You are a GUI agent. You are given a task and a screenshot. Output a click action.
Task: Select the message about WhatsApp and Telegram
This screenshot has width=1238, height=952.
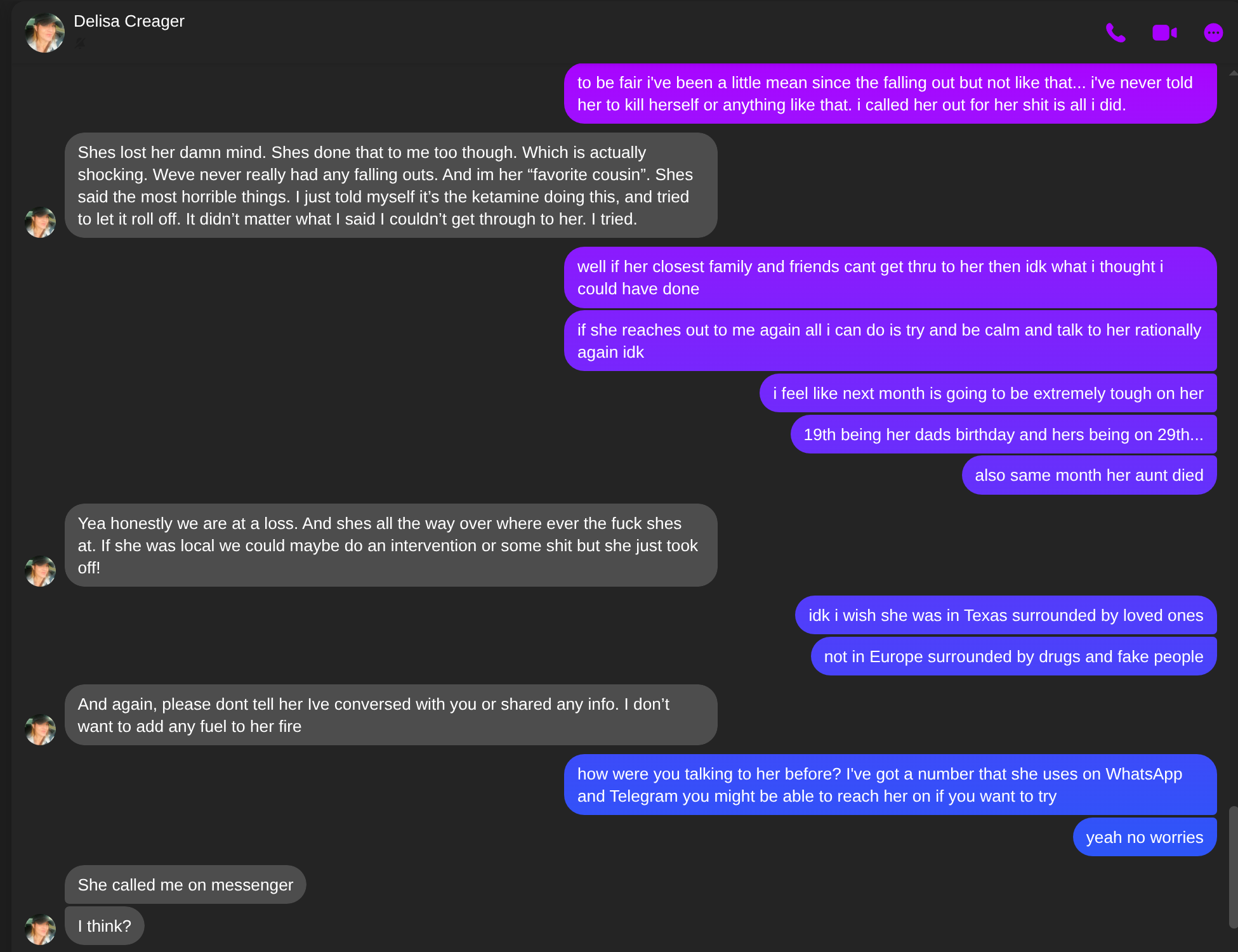(x=890, y=785)
